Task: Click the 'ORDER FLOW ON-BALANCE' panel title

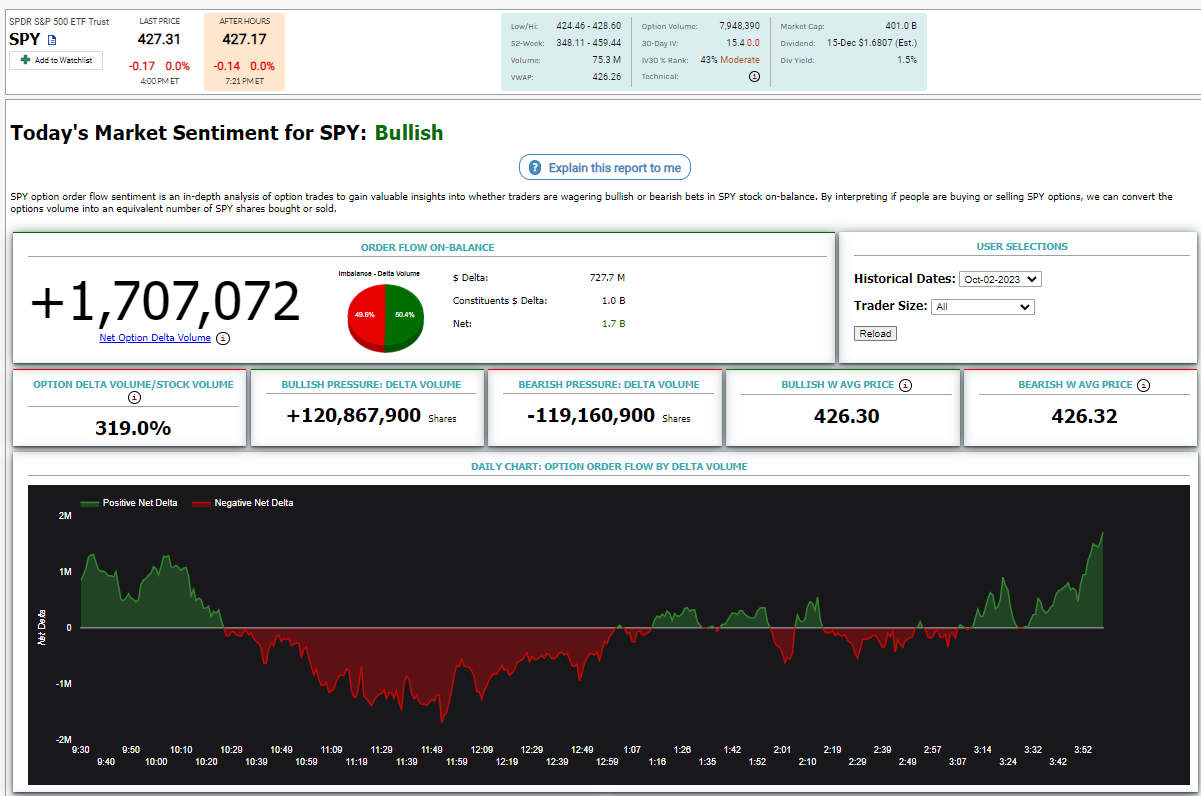Action: point(428,247)
